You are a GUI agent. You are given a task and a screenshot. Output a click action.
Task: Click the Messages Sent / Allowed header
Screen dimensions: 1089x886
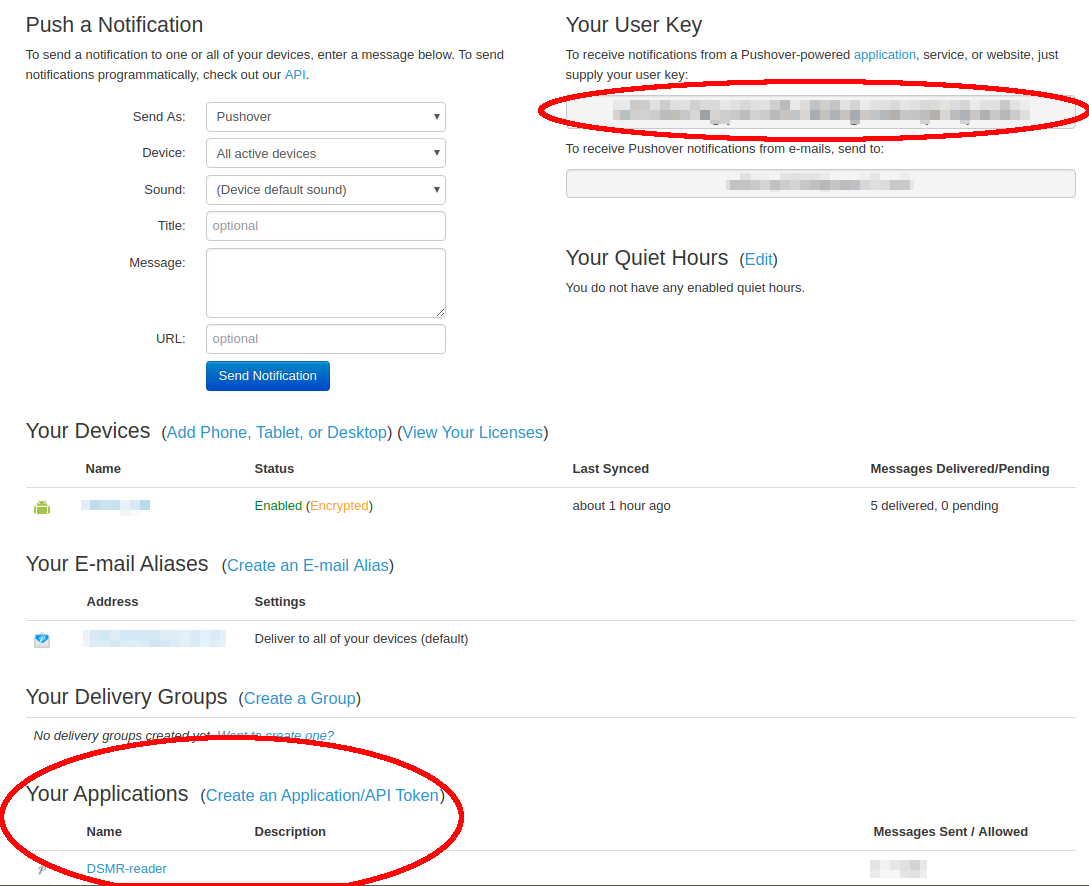(x=951, y=832)
